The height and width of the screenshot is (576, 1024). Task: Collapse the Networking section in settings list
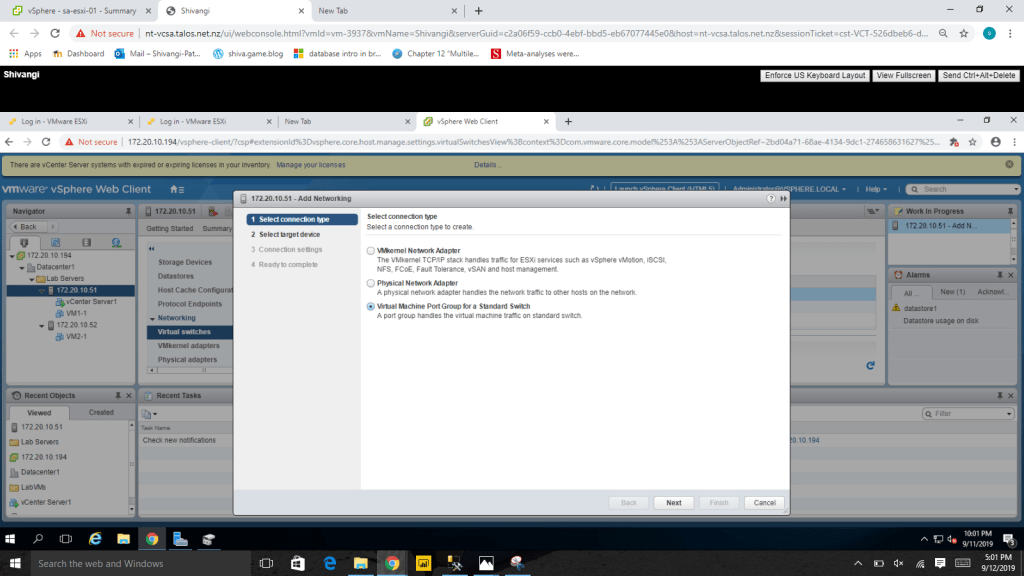click(x=150, y=318)
